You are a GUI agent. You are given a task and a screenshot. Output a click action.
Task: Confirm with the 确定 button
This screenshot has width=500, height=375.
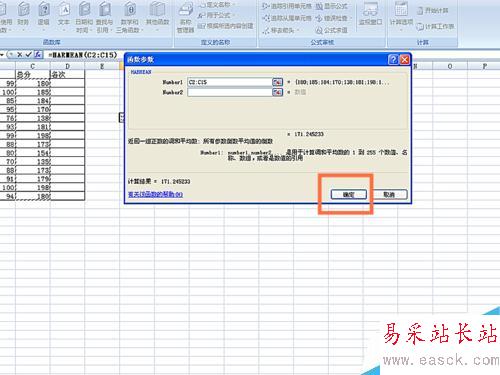point(349,195)
